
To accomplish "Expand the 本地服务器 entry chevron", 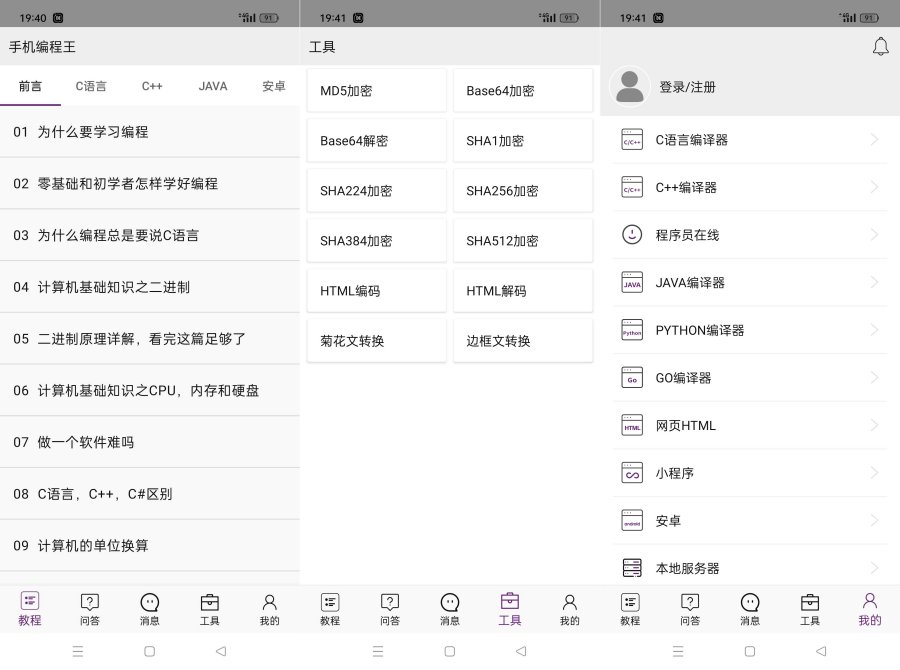I will pyautogui.click(x=875, y=567).
